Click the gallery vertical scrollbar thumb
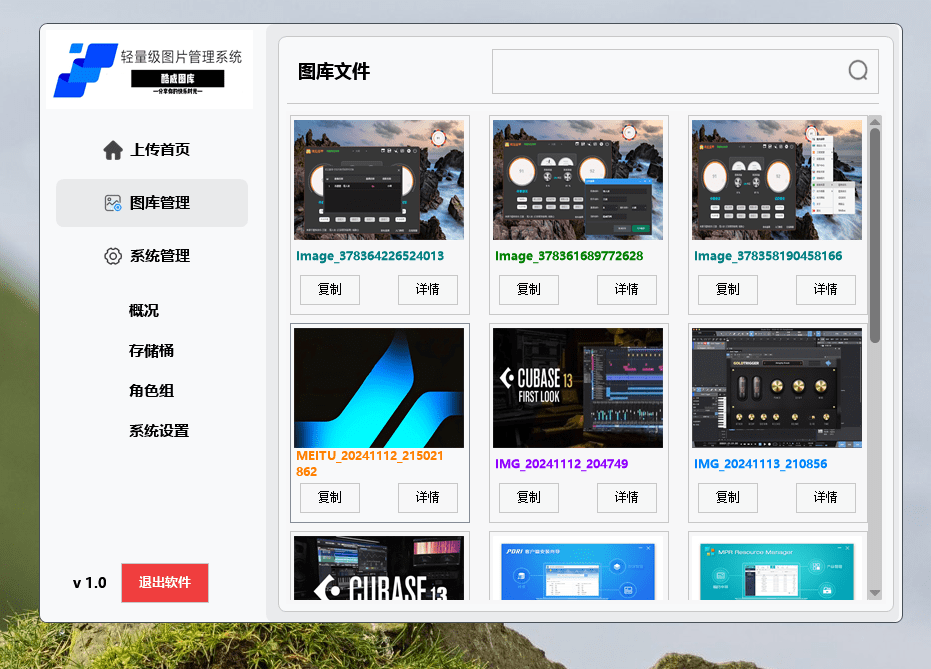 point(875,236)
